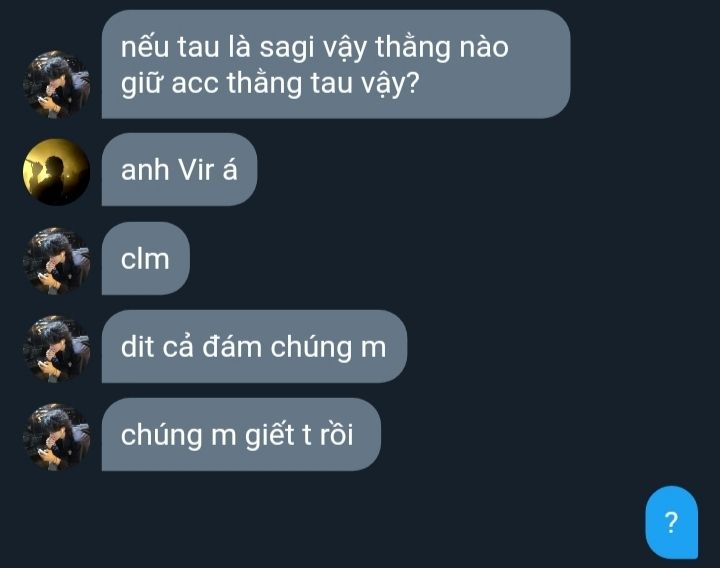Screen dimensions: 720x568
Task: Select the 'clm' message bubble
Action: [146, 259]
